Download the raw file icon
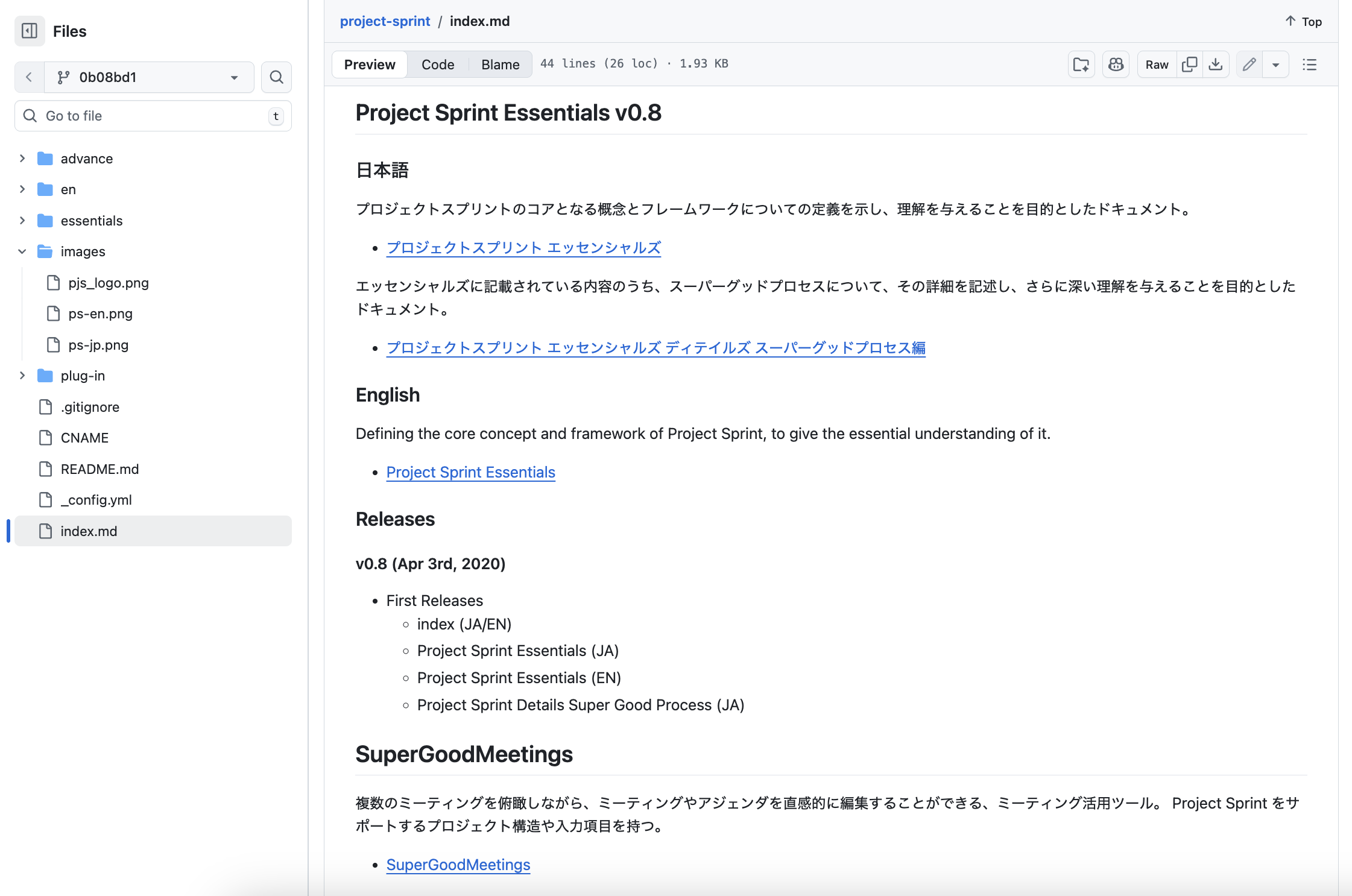The height and width of the screenshot is (896, 1352). click(x=1216, y=65)
